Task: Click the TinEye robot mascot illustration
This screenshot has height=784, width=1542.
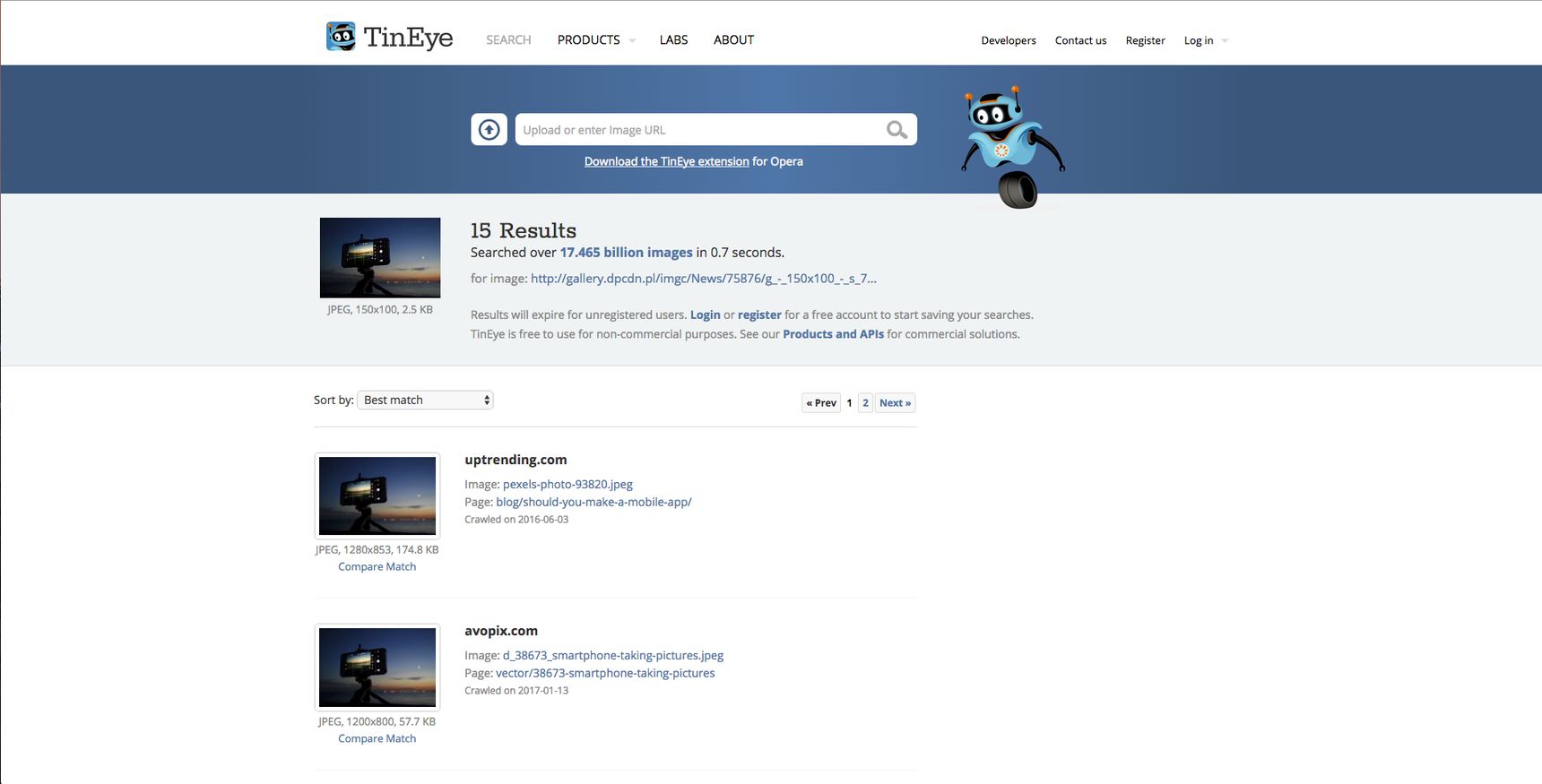Action: point(1013,148)
